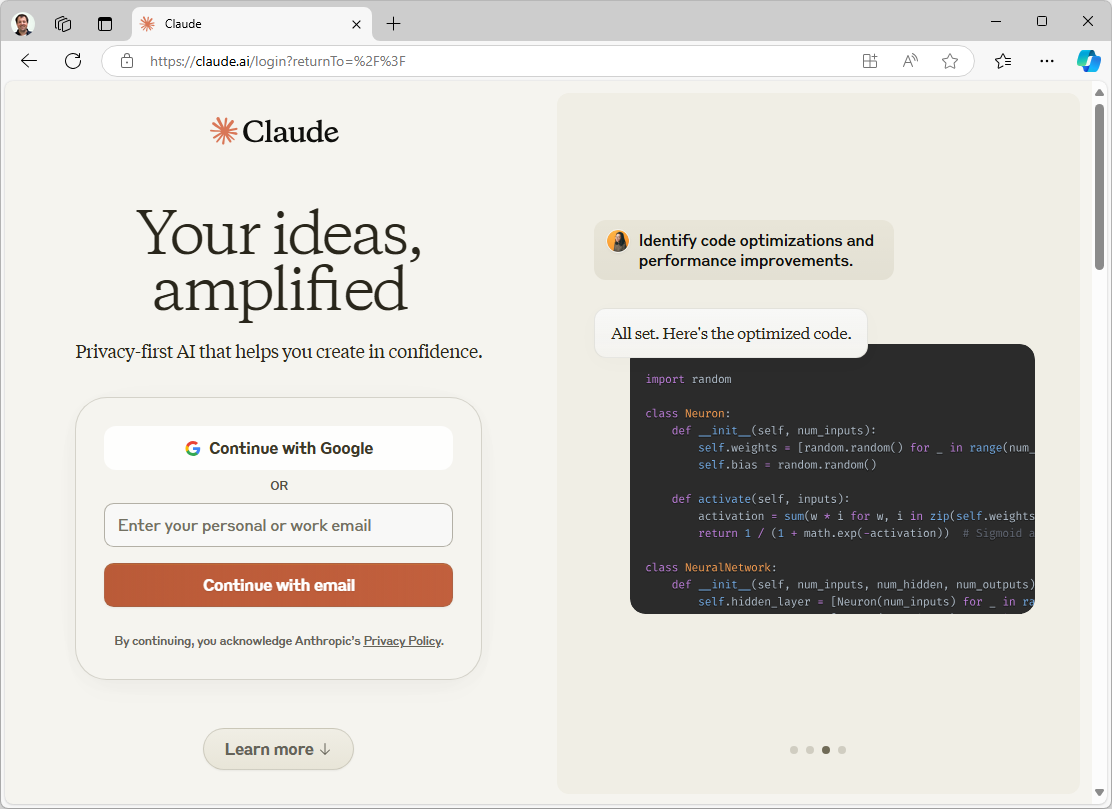Screen dimensions: 1112x809
Task: Click the address bar URL
Action: pos(277,61)
